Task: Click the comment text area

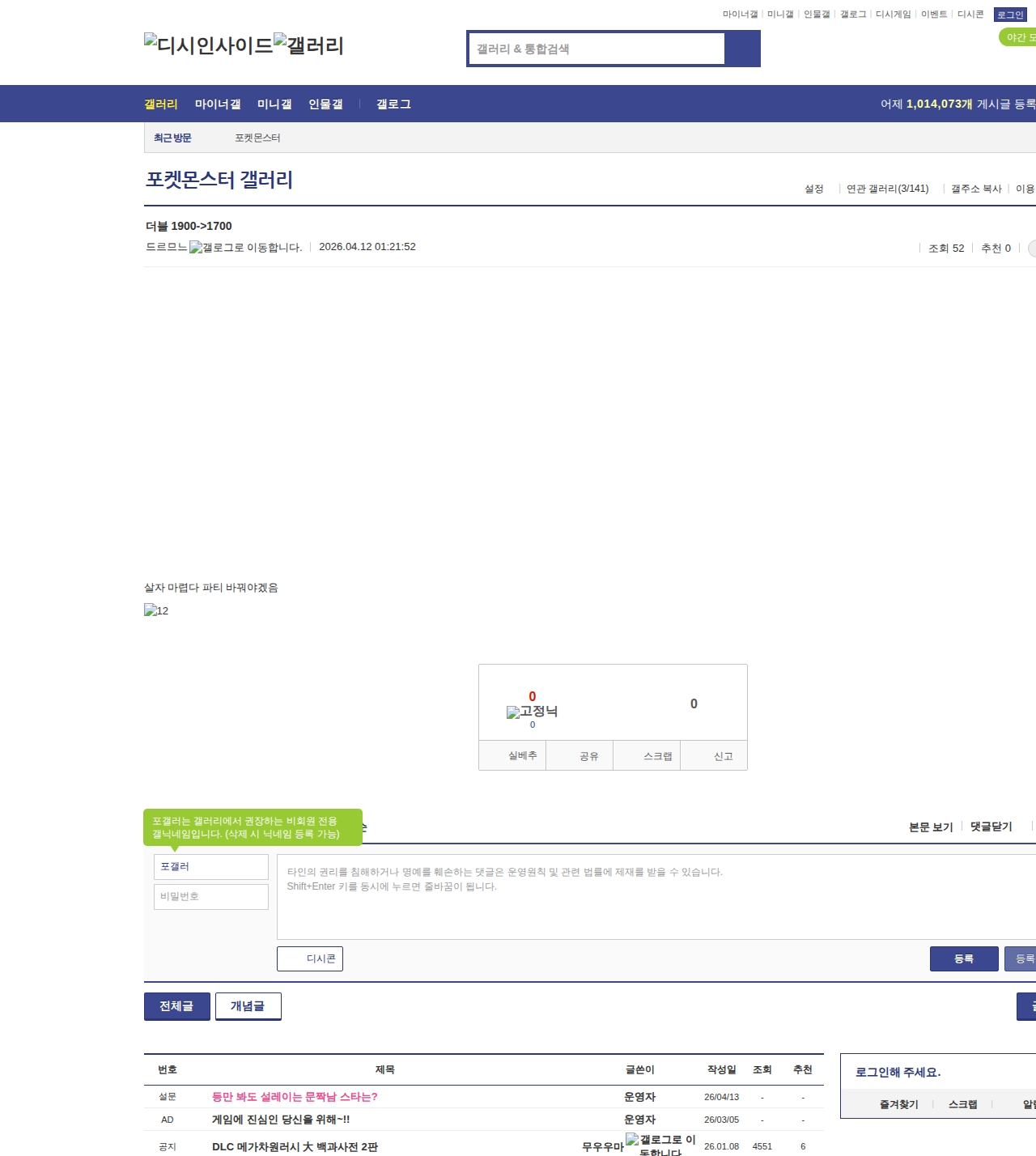Action: (656, 897)
